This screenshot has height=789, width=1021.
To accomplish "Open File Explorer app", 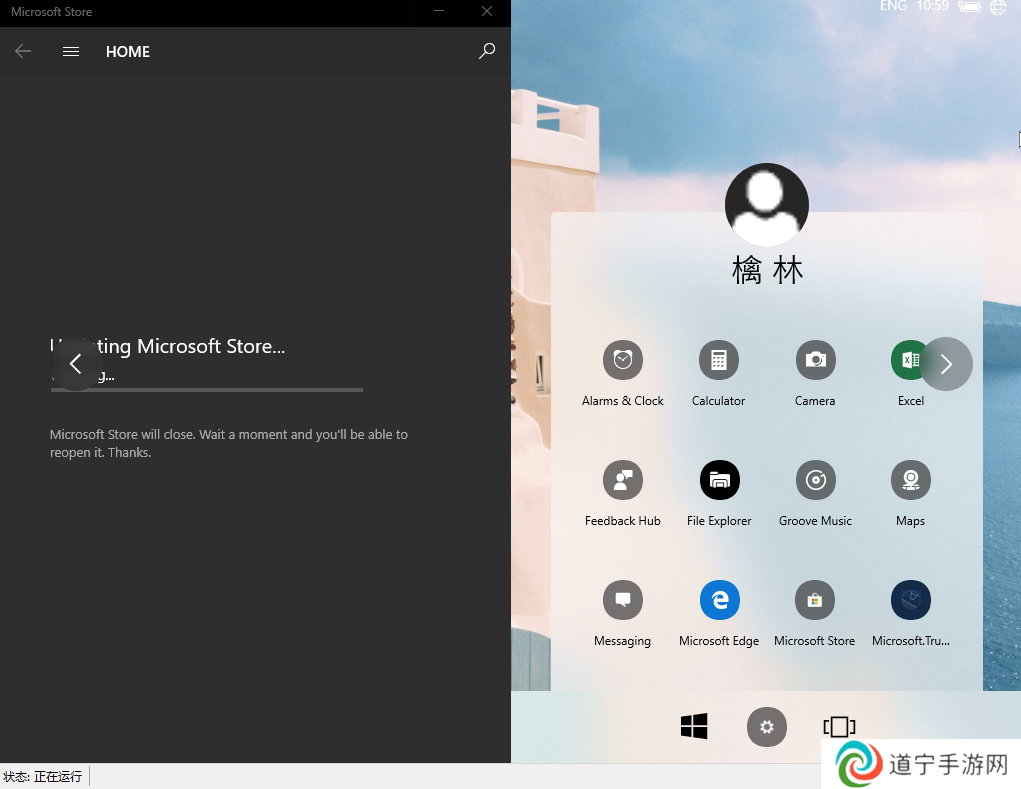I will (x=720, y=480).
